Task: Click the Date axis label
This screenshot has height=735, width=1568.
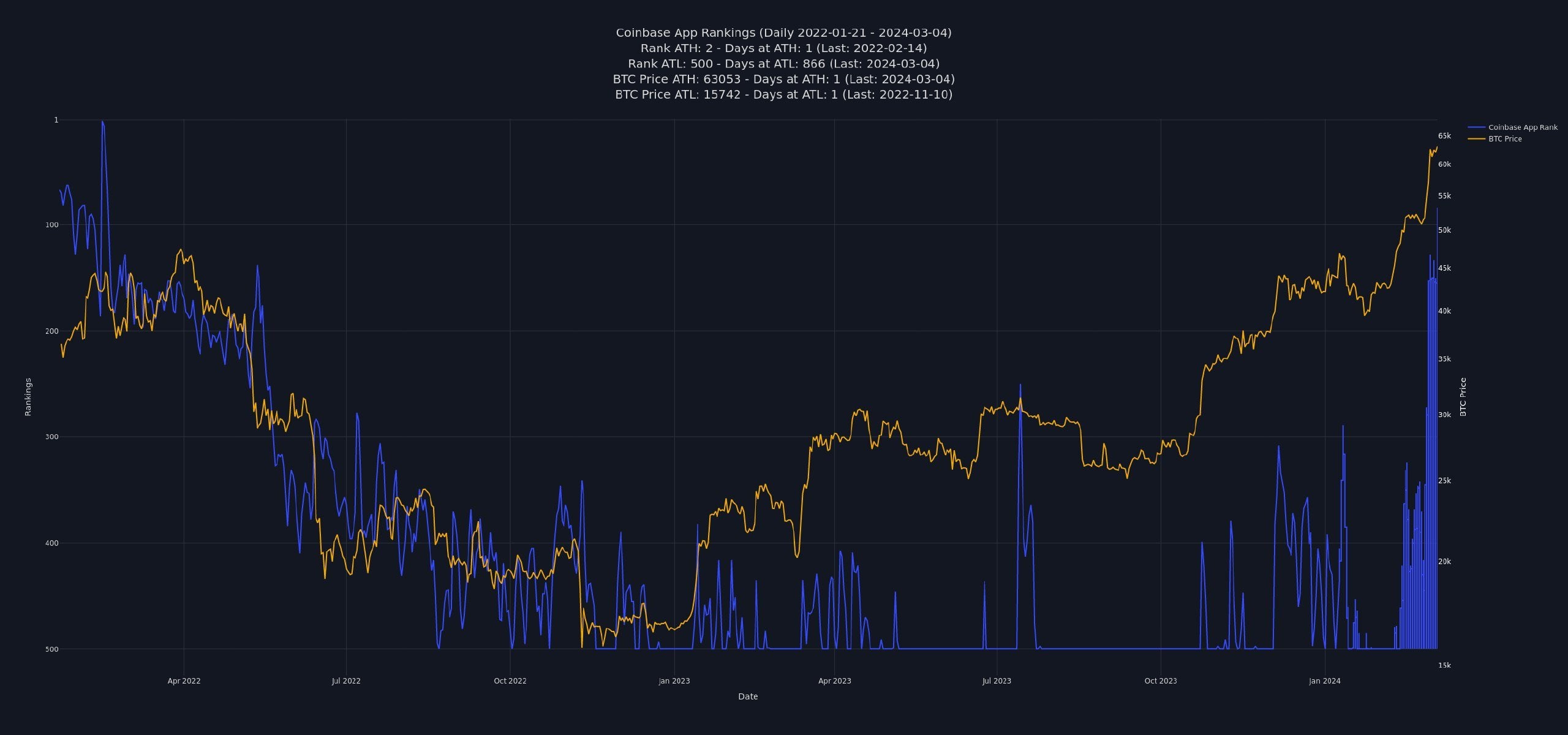Action: 747,696
